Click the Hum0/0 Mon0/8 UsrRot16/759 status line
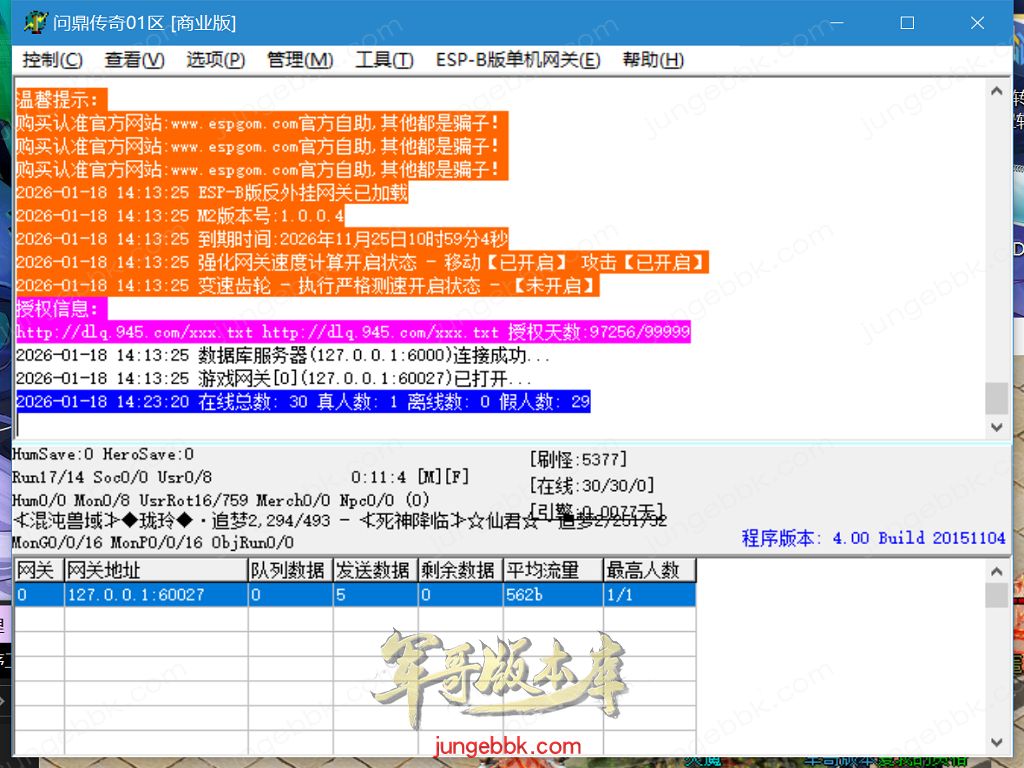1024x768 pixels. 221,500
